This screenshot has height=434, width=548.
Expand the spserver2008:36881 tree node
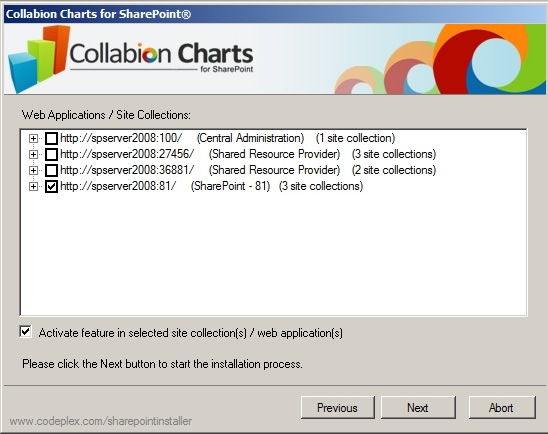tap(33, 170)
